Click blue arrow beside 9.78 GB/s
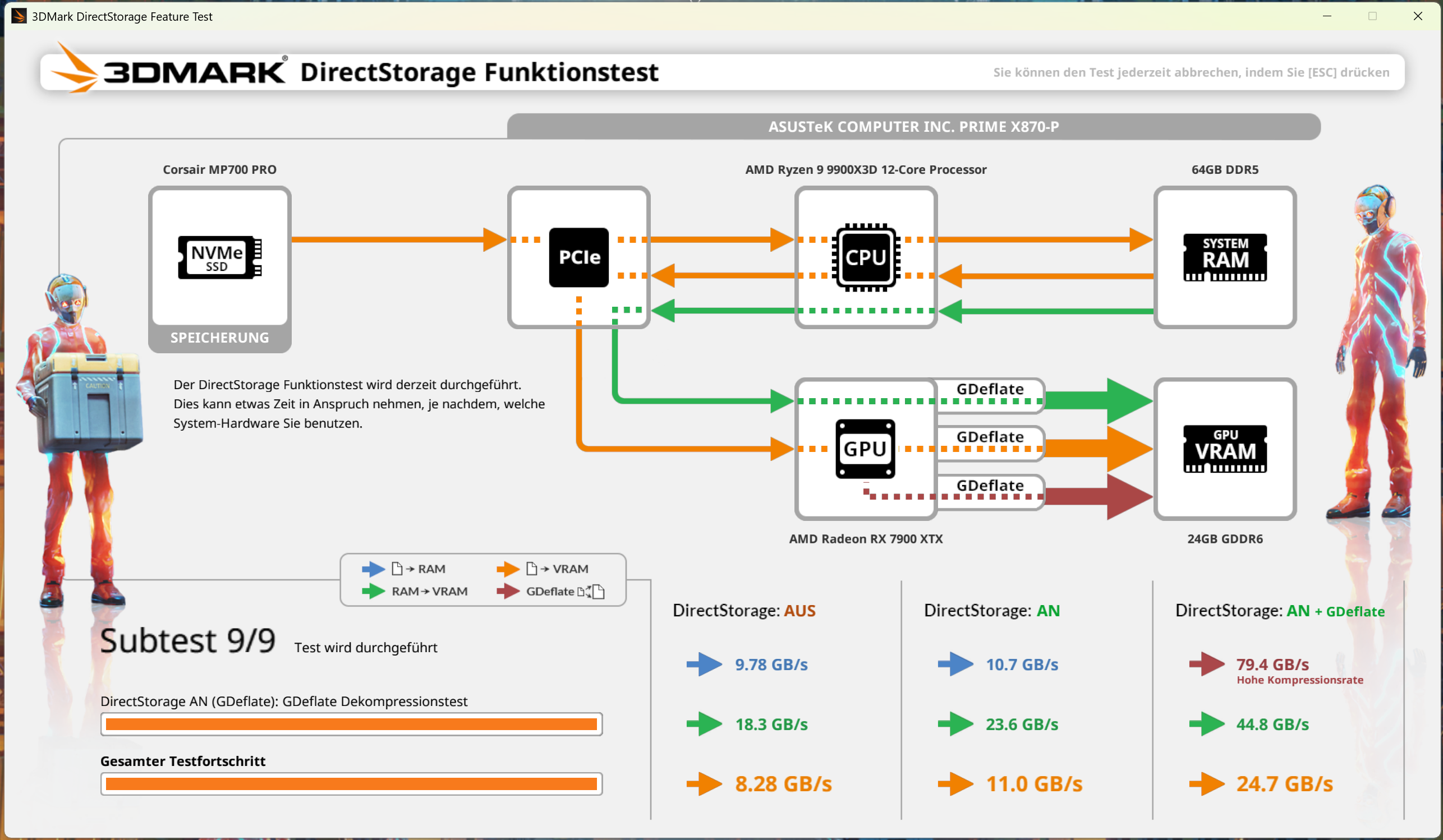1443x840 pixels. pyautogui.click(x=704, y=664)
